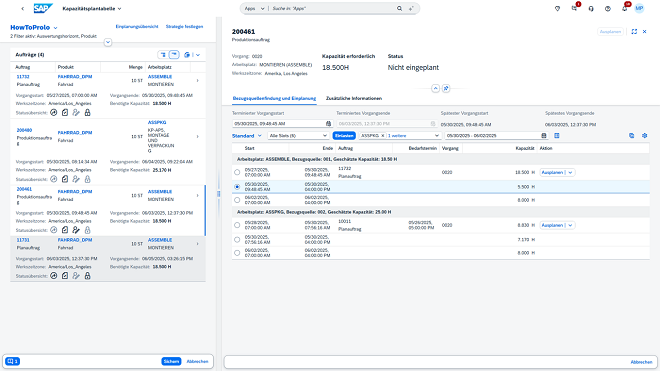Open the shopping cart icon with badge
Image resolution: width=660 pixels, height=371 pixels.
click(574, 8)
